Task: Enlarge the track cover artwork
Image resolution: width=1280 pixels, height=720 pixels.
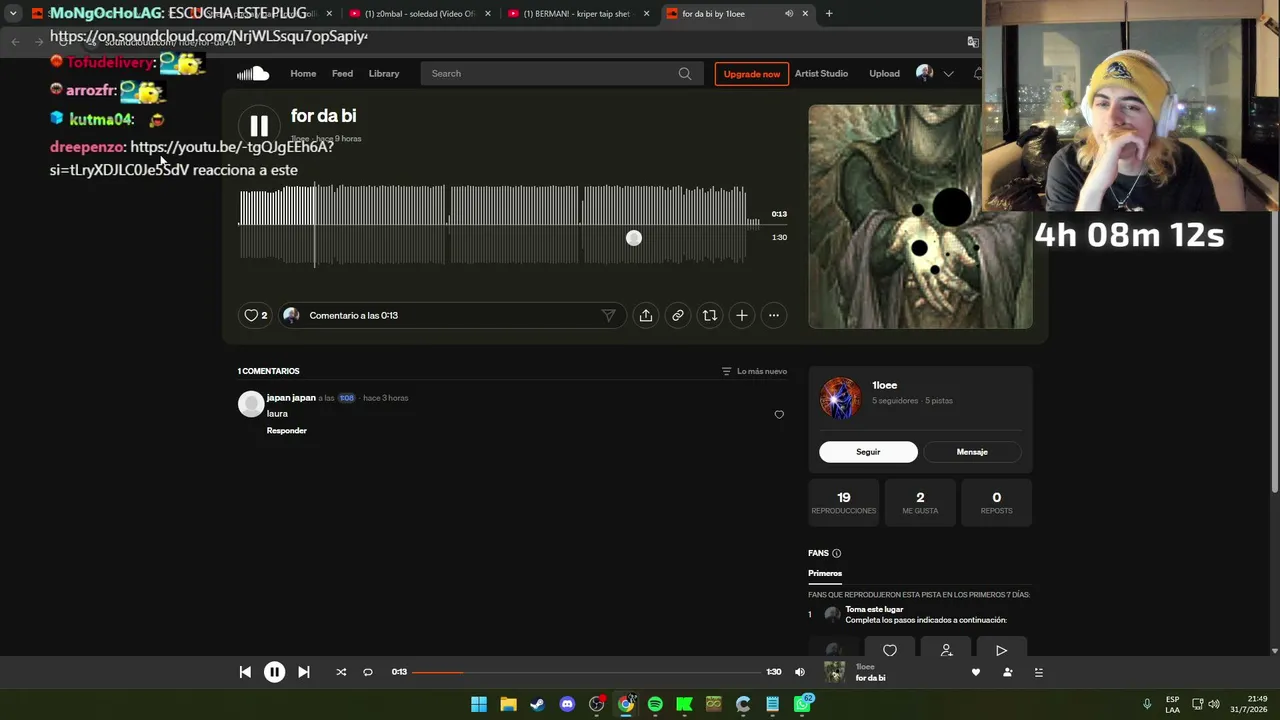Action: coord(920,216)
